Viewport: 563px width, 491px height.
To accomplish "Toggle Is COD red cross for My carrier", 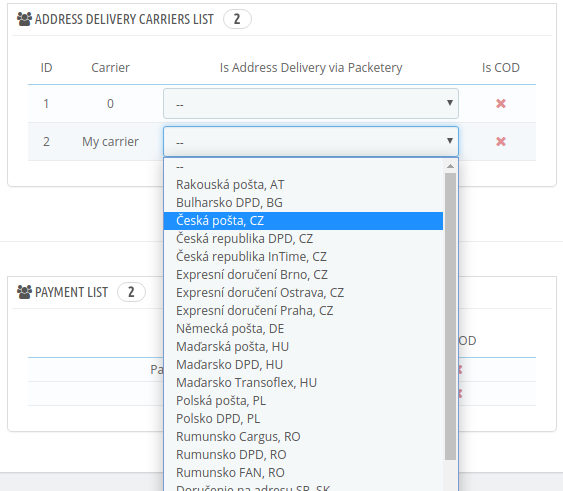I will pyautogui.click(x=501, y=141).
